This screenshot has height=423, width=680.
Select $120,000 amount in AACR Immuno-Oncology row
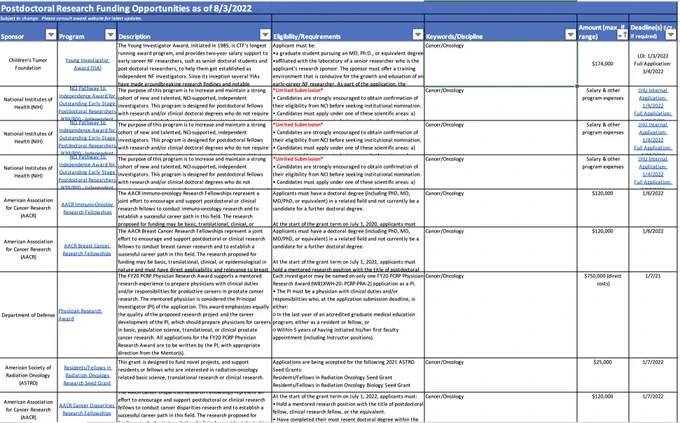pyautogui.click(x=603, y=208)
